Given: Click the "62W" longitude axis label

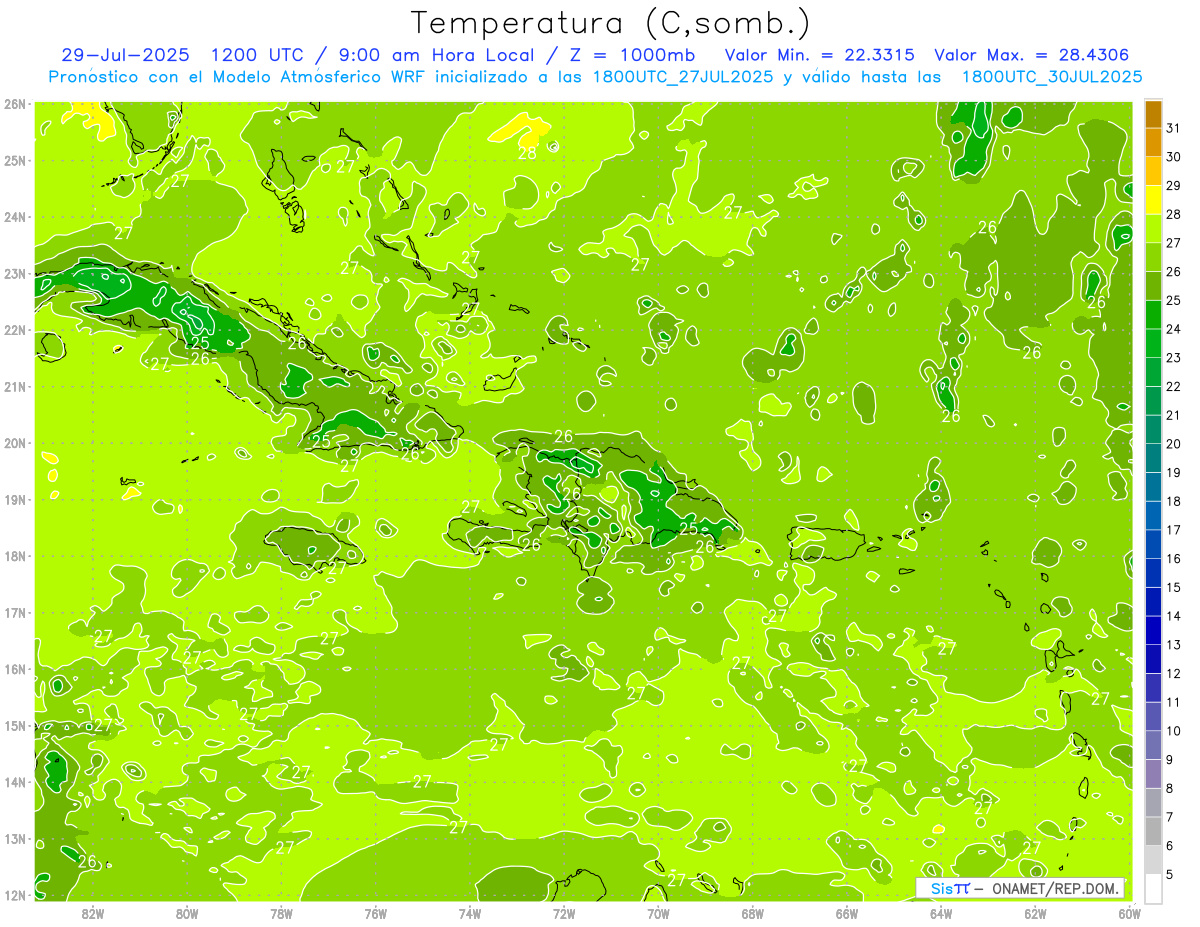Looking at the screenshot, I should [x=1035, y=913].
